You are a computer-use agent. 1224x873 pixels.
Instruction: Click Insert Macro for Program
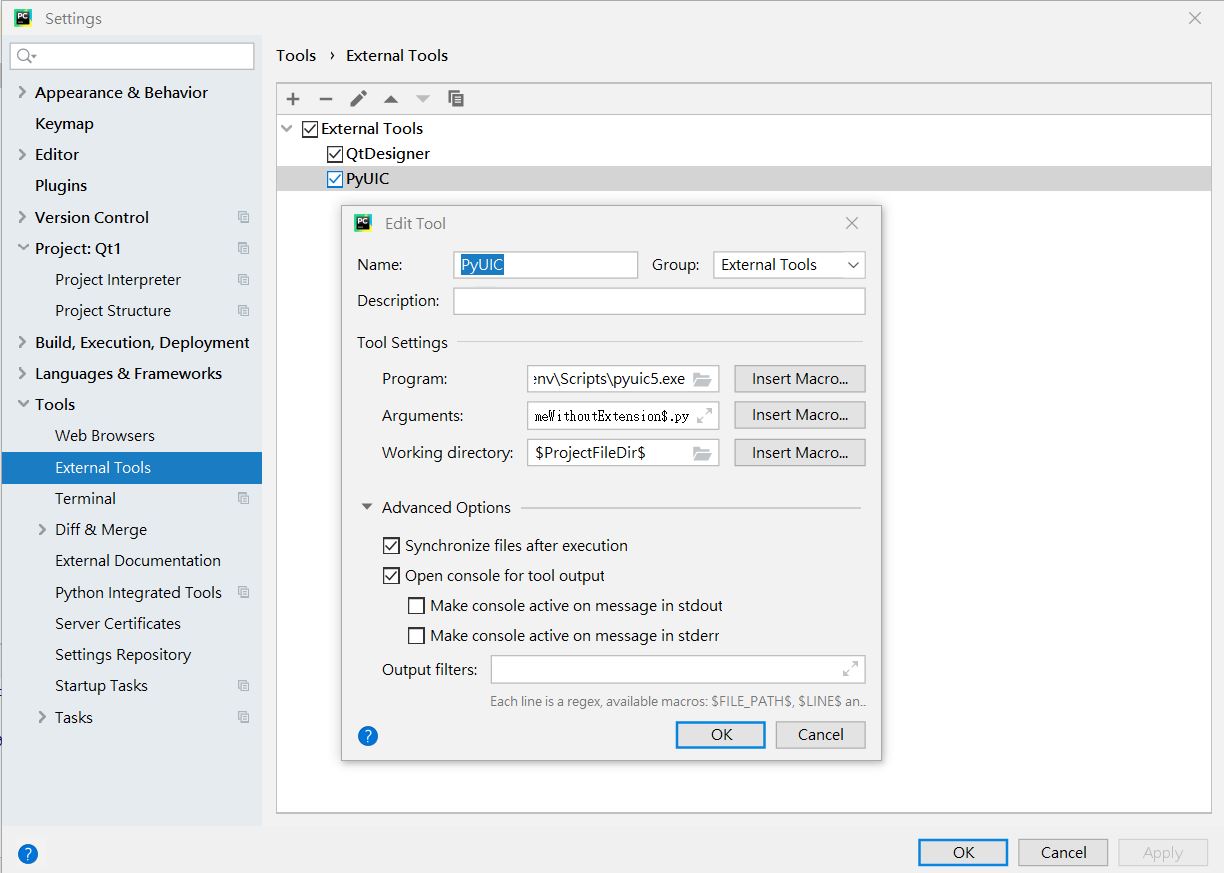pyautogui.click(x=800, y=379)
